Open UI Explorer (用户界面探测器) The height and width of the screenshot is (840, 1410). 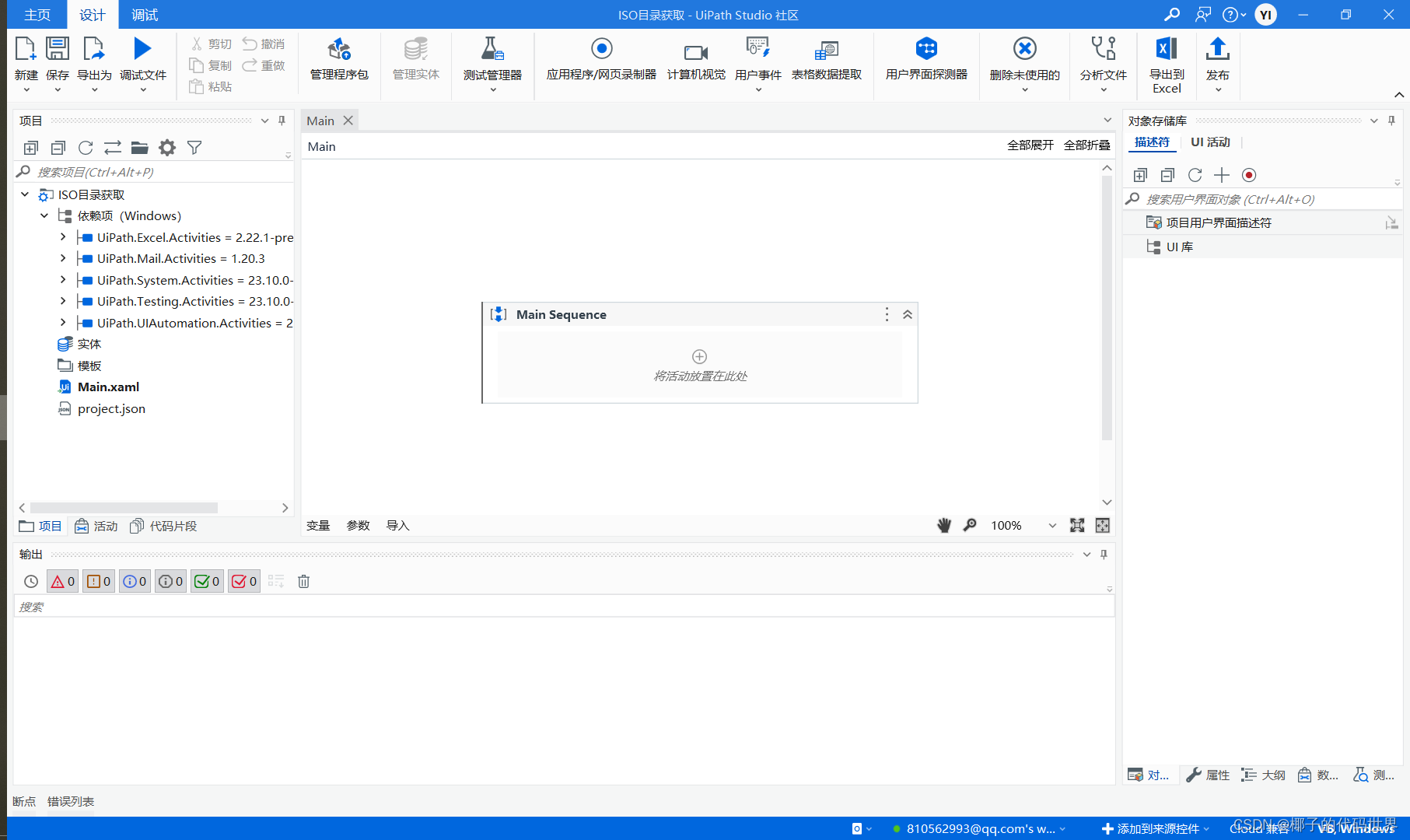coord(926,58)
